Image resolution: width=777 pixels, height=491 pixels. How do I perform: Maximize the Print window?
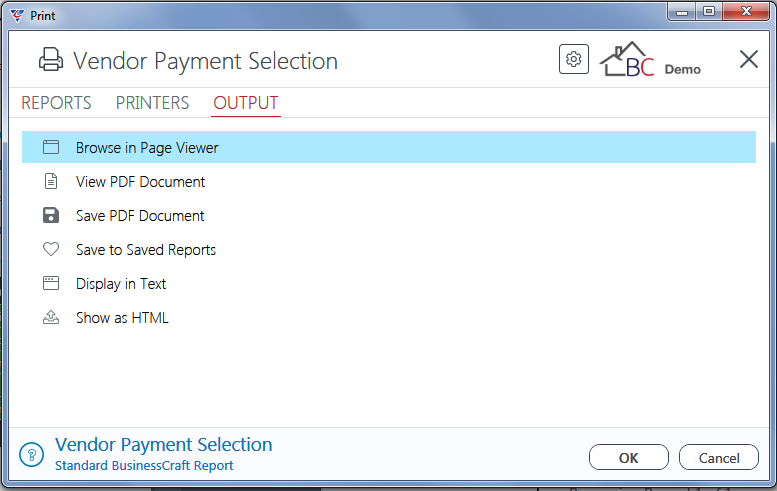pyautogui.click(x=709, y=12)
